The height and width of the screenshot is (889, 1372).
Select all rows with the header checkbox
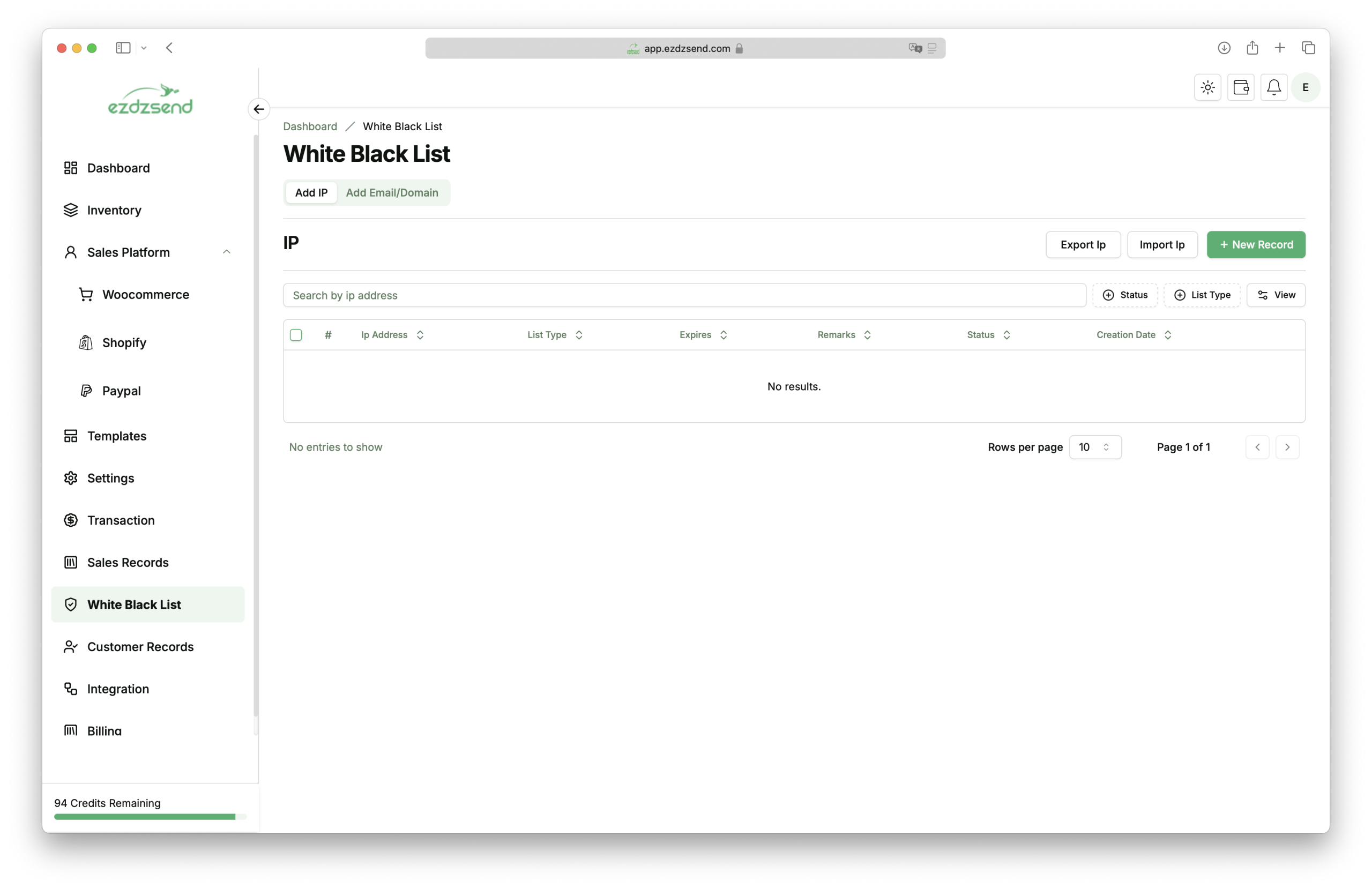point(296,334)
